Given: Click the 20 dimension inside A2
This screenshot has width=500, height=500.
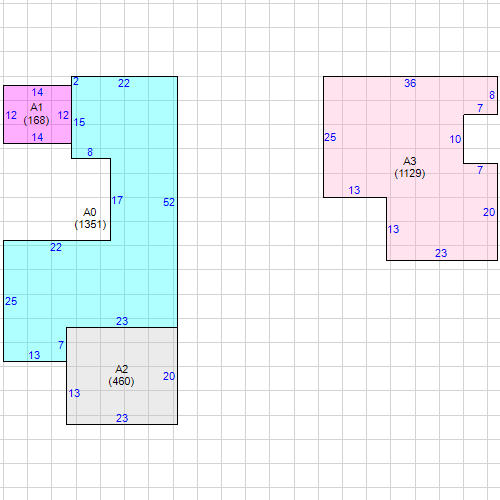Looking at the screenshot, I should click(x=169, y=376).
